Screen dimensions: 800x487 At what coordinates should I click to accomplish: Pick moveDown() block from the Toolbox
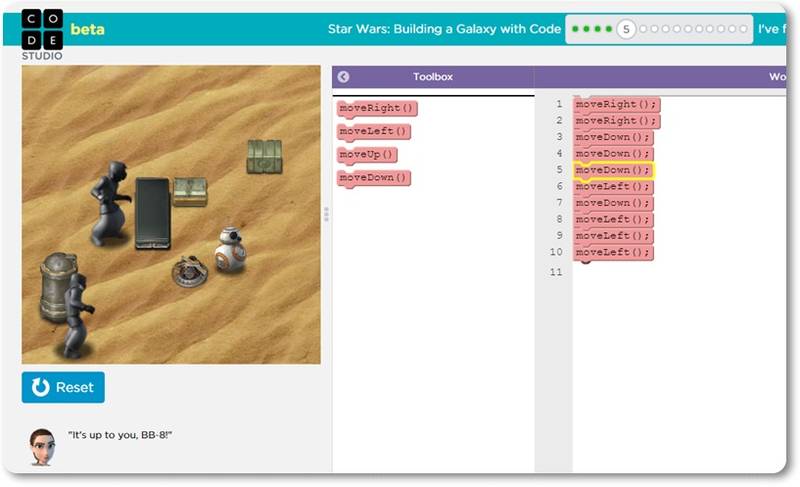(373, 178)
